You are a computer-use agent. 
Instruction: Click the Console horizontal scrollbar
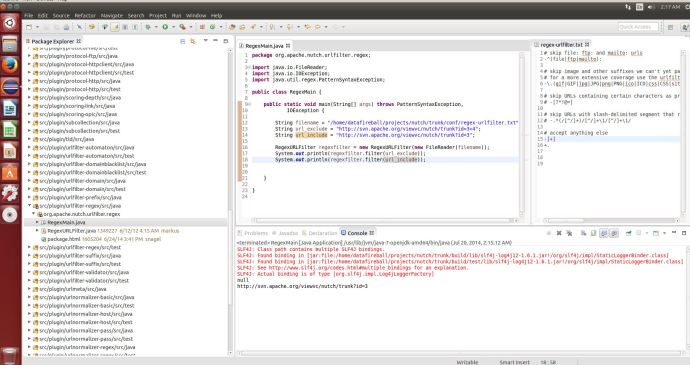click(x=460, y=353)
